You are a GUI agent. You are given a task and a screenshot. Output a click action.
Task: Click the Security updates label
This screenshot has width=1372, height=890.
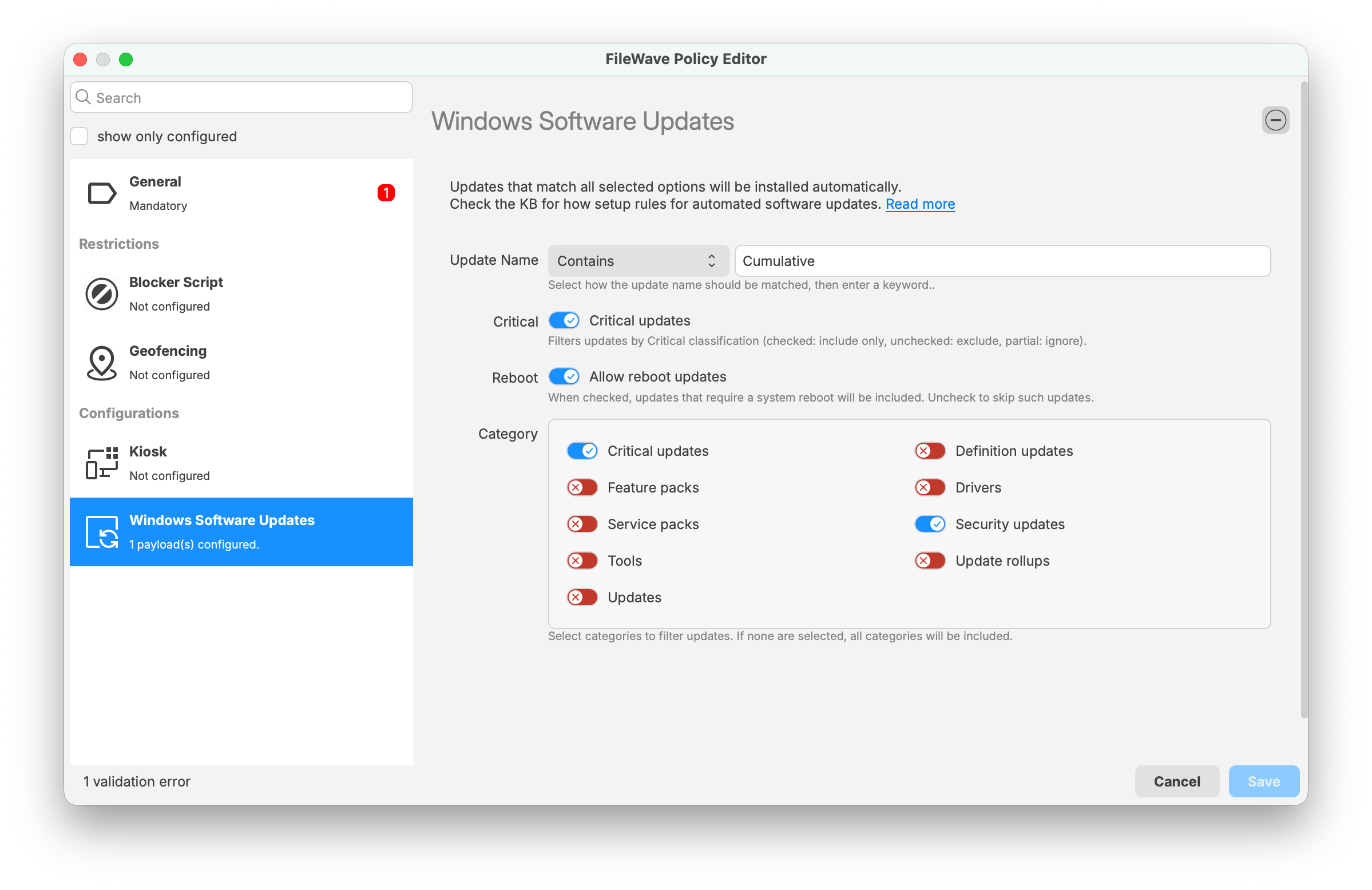coord(1010,524)
